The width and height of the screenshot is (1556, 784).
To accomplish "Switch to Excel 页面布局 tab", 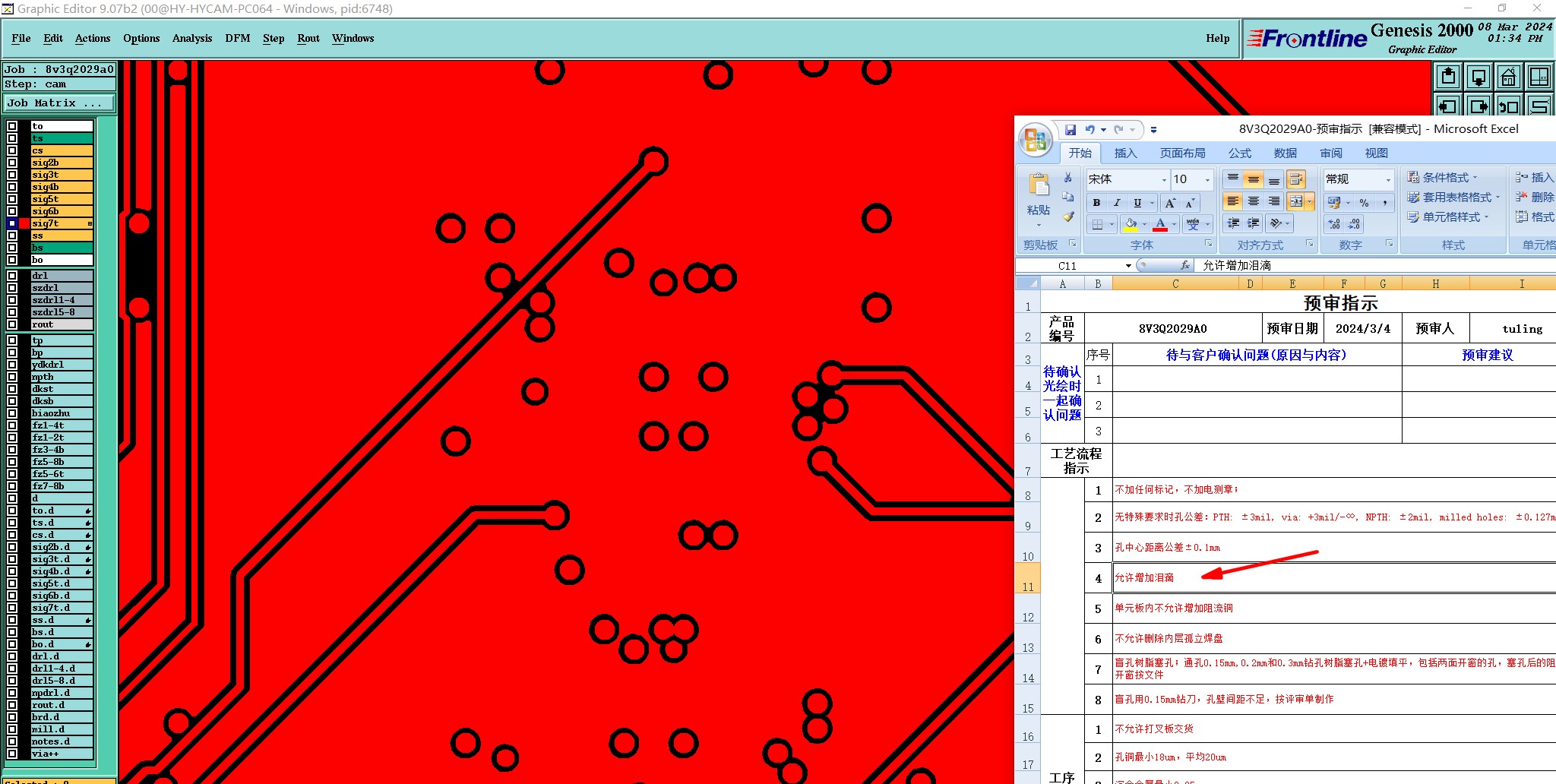I will point(1182,153).
